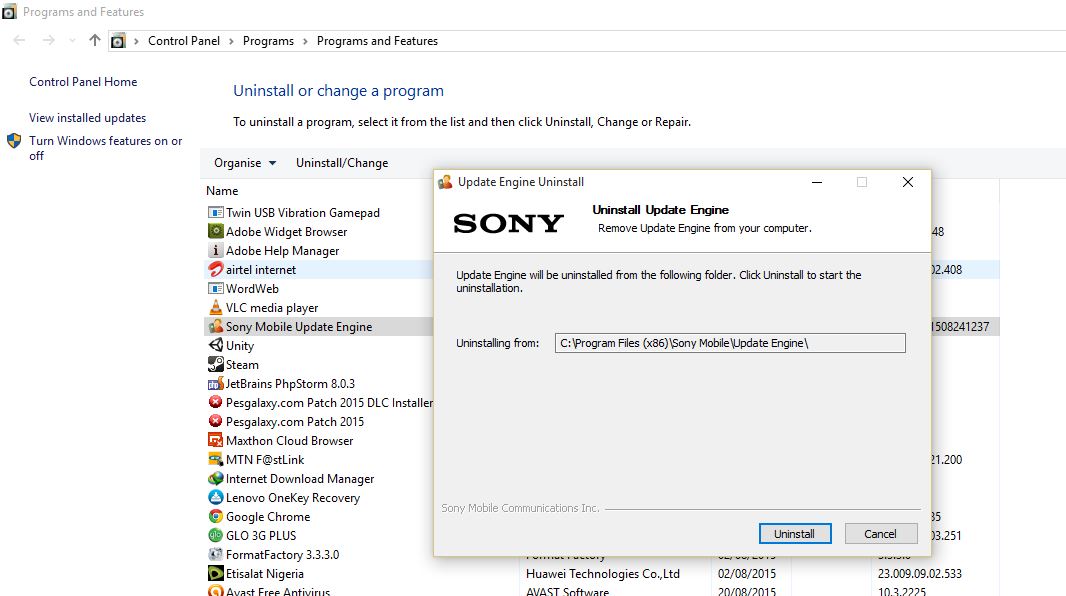Open the Organise dropdown menu
This screenshot has height=596, width=1066.
[241, 163]
